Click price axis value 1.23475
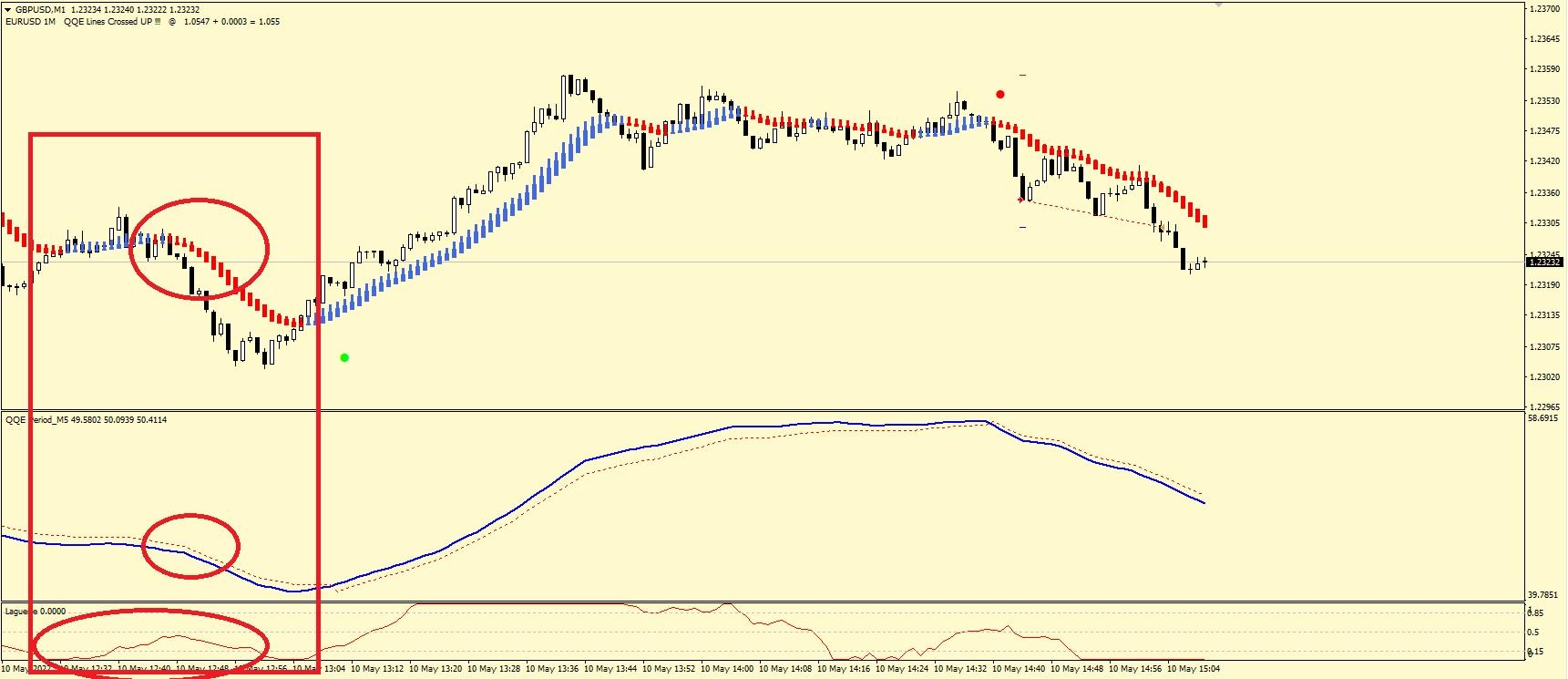The image size is (1568, 679). pyautogui.click(x=1544, y=131)
